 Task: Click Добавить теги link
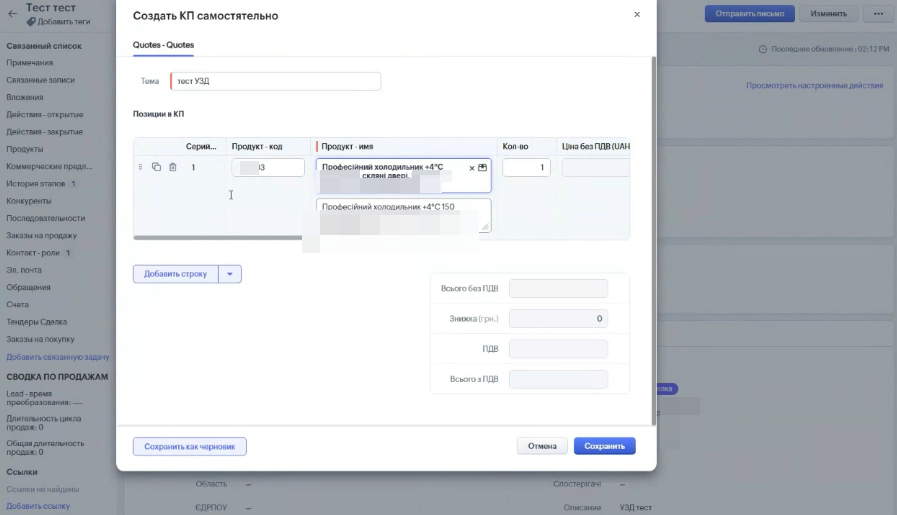pyautogui.click(x=63, y=22)
